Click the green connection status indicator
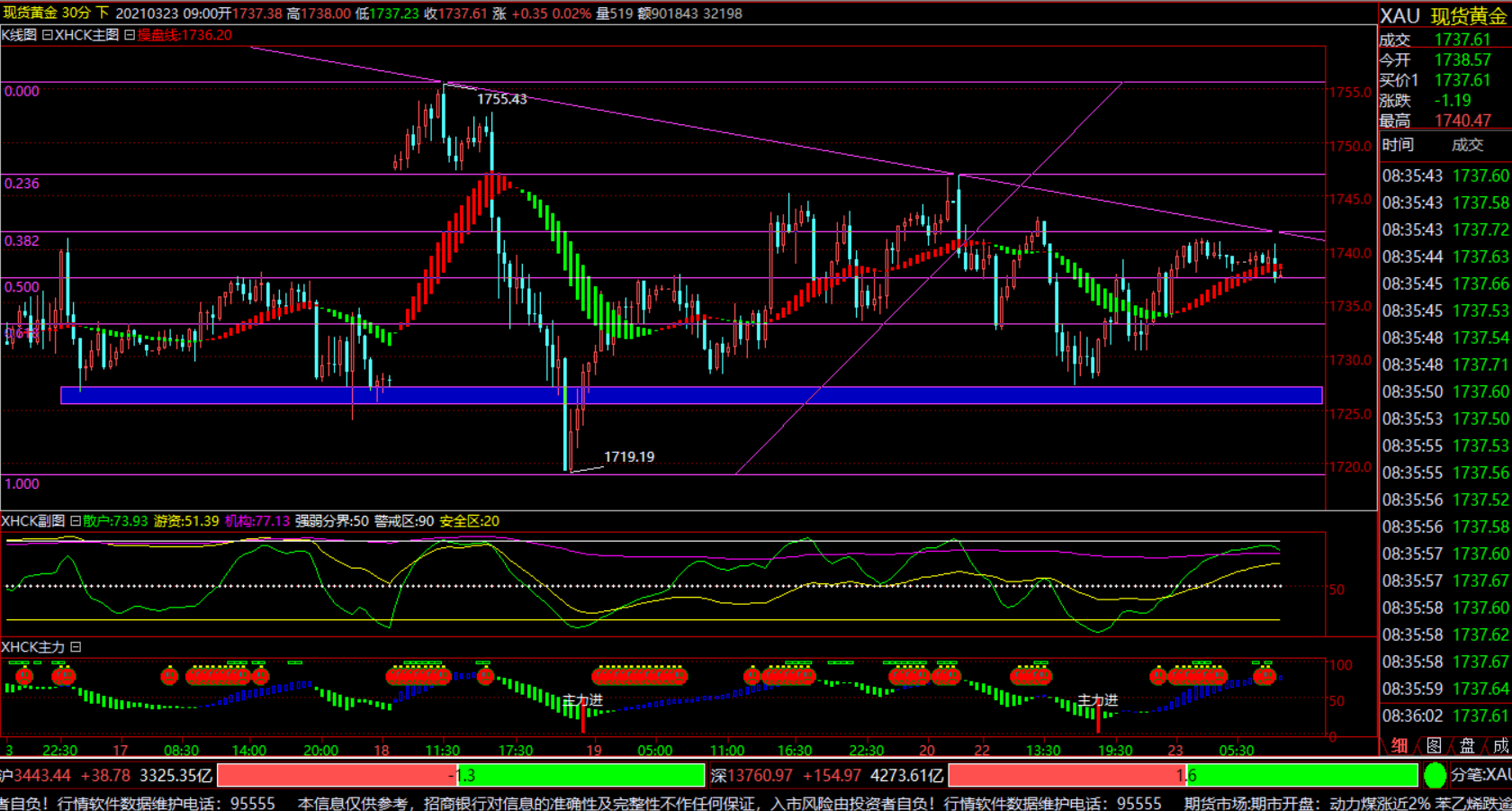 [x=1435, y=775]
